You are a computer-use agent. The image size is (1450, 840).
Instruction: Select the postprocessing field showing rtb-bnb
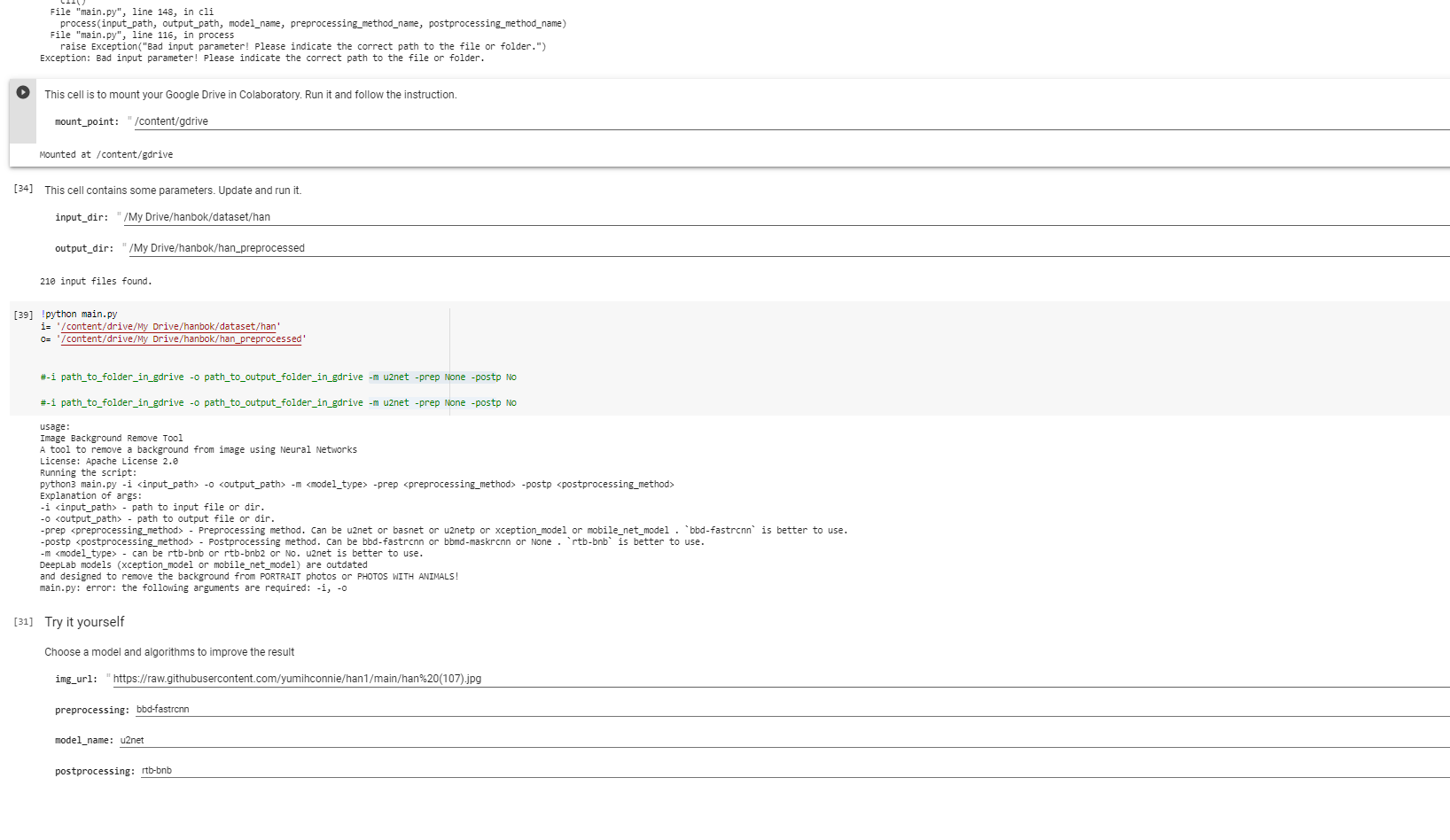[155, 770]
